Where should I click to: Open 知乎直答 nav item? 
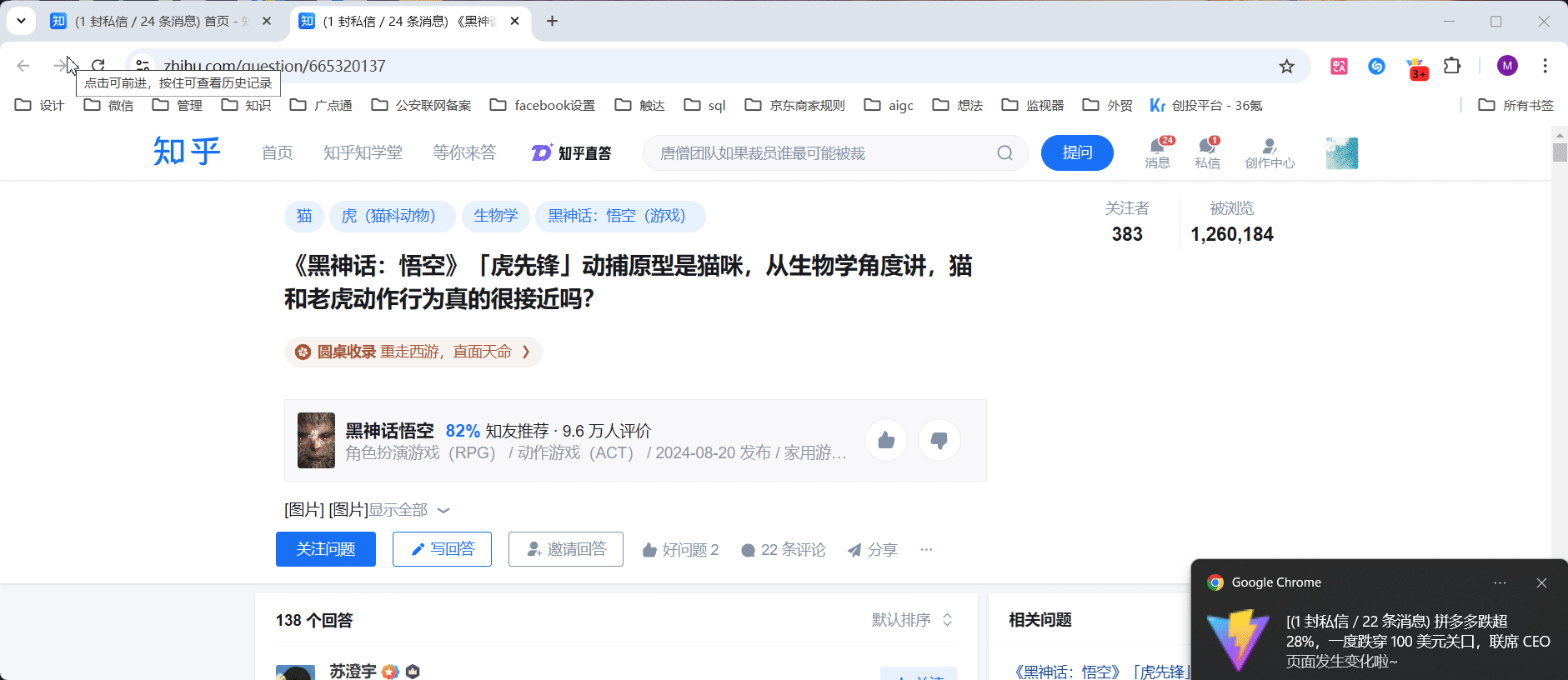pos(572,152)
